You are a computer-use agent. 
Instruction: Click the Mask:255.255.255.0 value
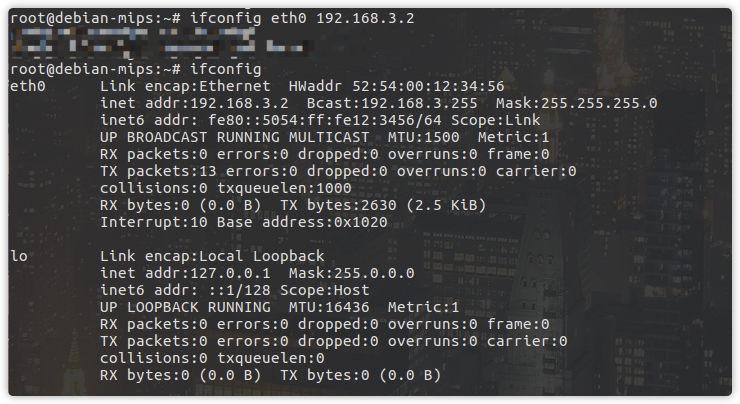tap(576, 103)
